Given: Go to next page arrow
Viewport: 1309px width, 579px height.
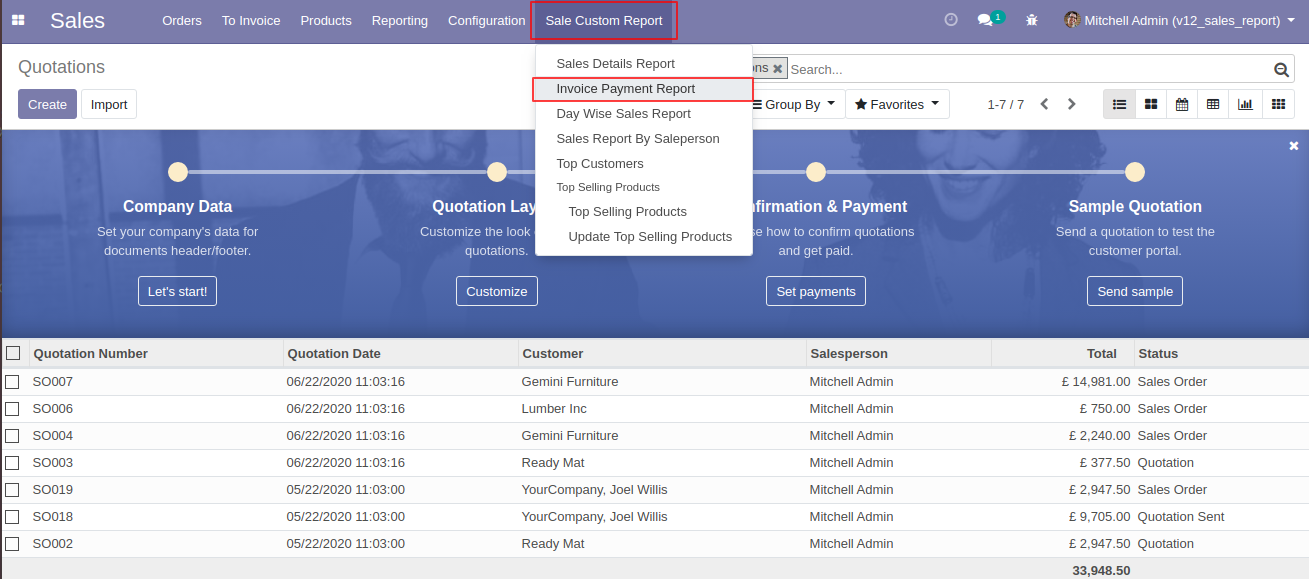Looking at the screenshot, I should pyautogui.click(x=1072, y=104).
